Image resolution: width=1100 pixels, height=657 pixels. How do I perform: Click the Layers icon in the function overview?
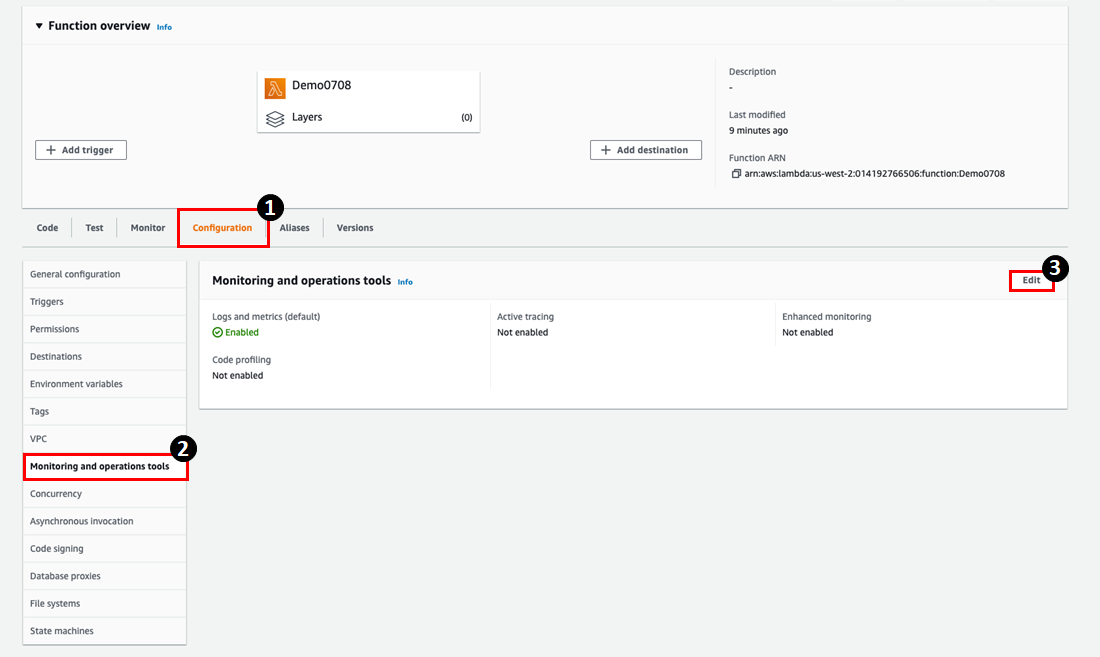276,118
